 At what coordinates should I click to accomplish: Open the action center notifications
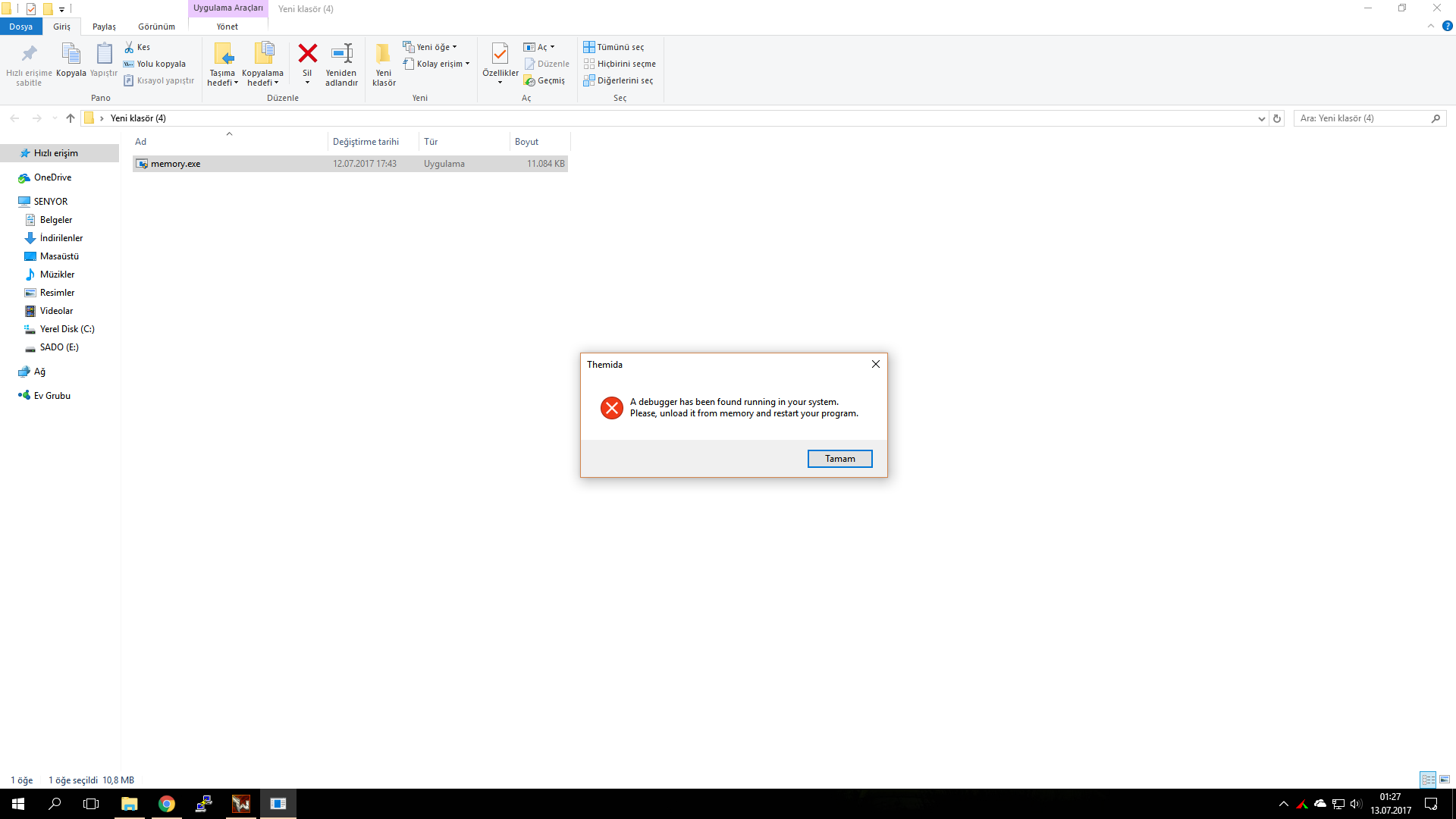tap(1431, 804)
